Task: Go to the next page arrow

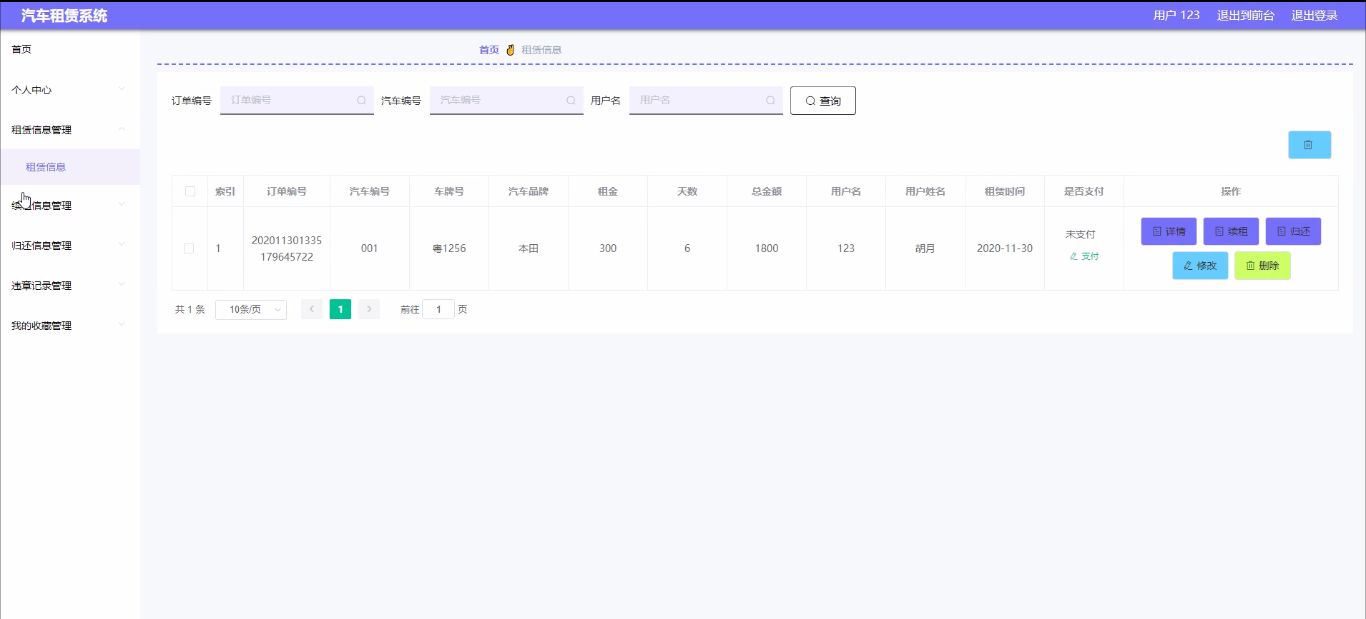Action: coord(369,309)
